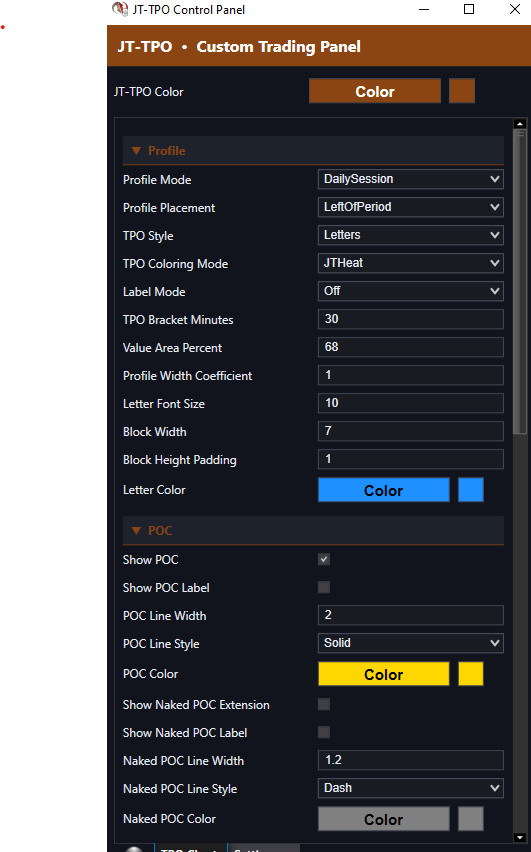Click the Block Width field
Image resolution: width=531 pixels, height=852 pixels.
point(410,431)
